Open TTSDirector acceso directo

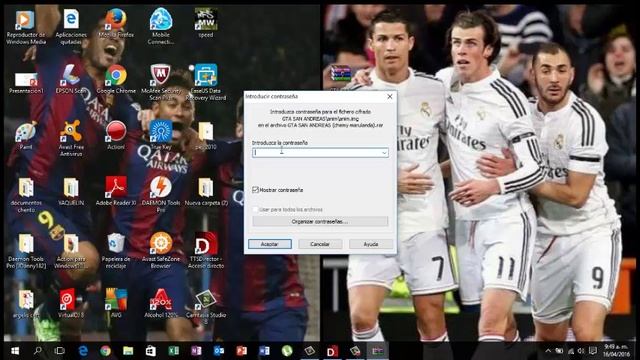pos(206,250)
